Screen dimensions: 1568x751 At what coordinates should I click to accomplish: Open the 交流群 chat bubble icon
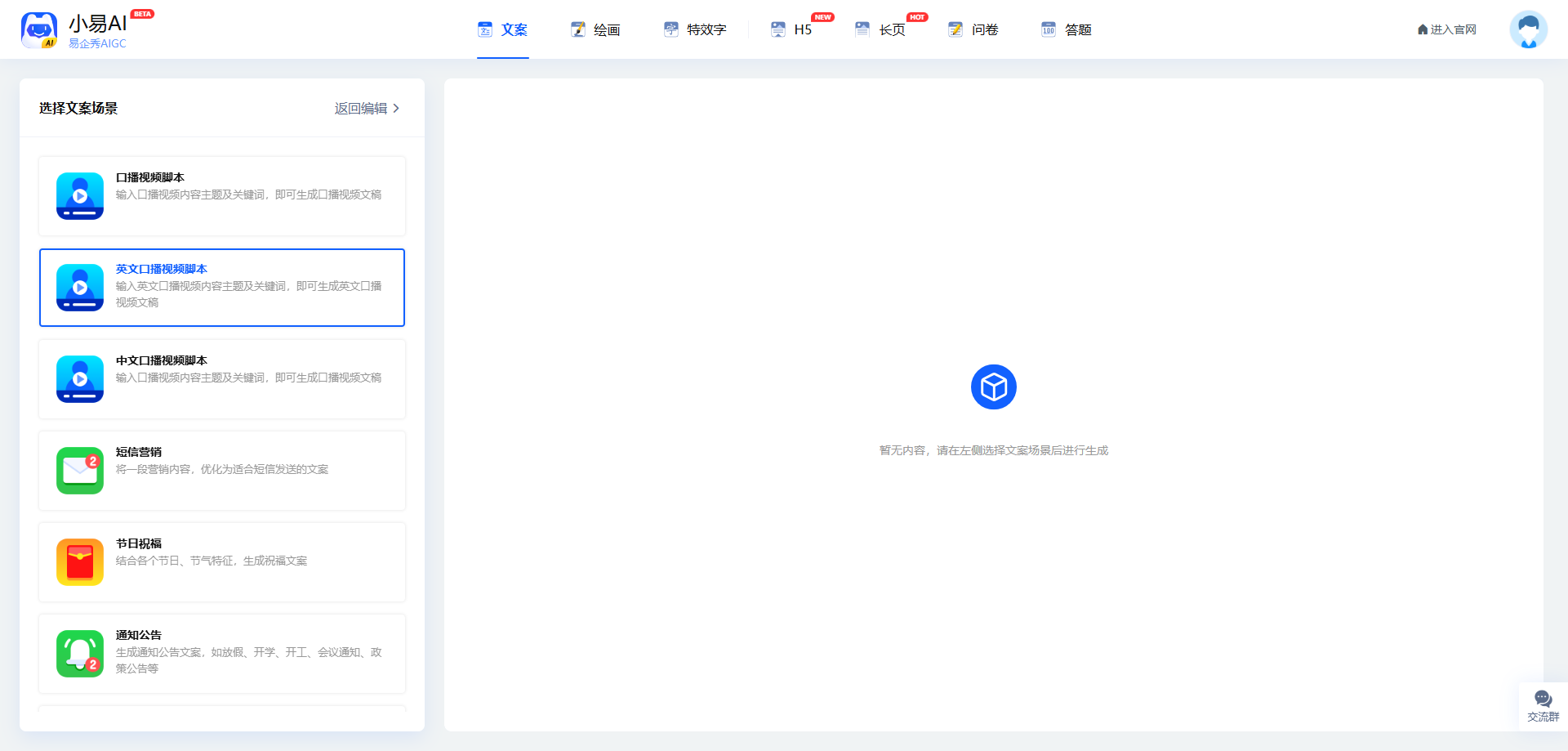pos(1543,700)
